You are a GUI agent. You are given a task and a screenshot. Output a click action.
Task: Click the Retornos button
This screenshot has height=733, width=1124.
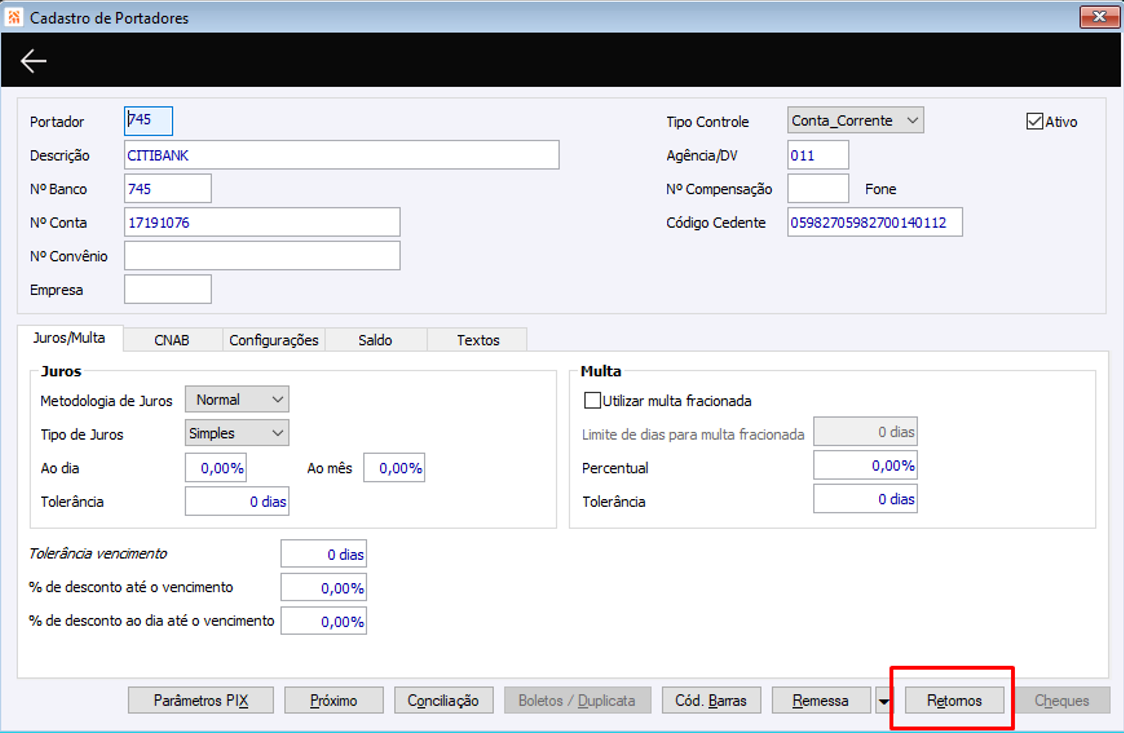pyautogui.click(x=954, y=700)
